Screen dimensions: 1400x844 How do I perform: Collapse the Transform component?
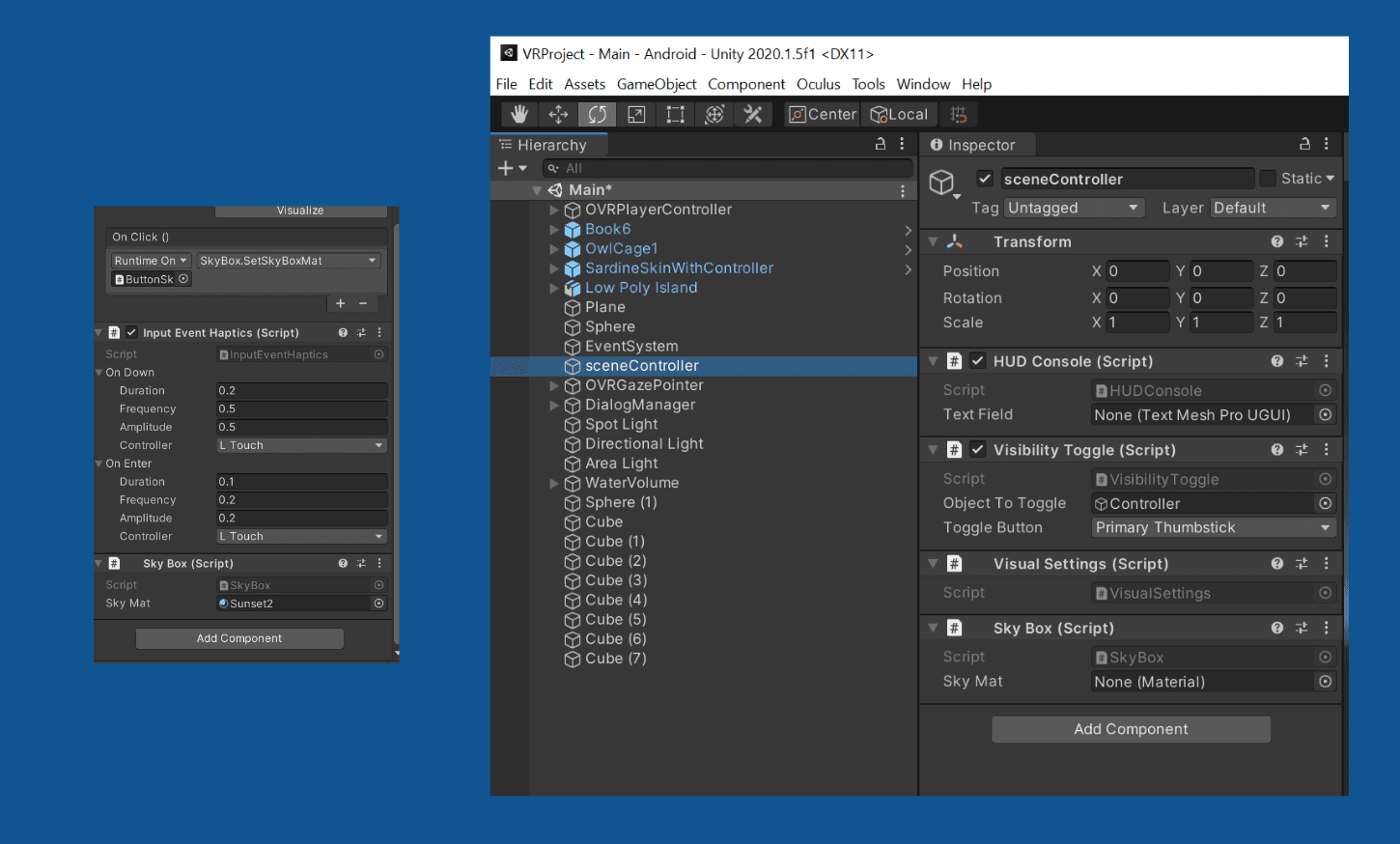tap(933, 241)
